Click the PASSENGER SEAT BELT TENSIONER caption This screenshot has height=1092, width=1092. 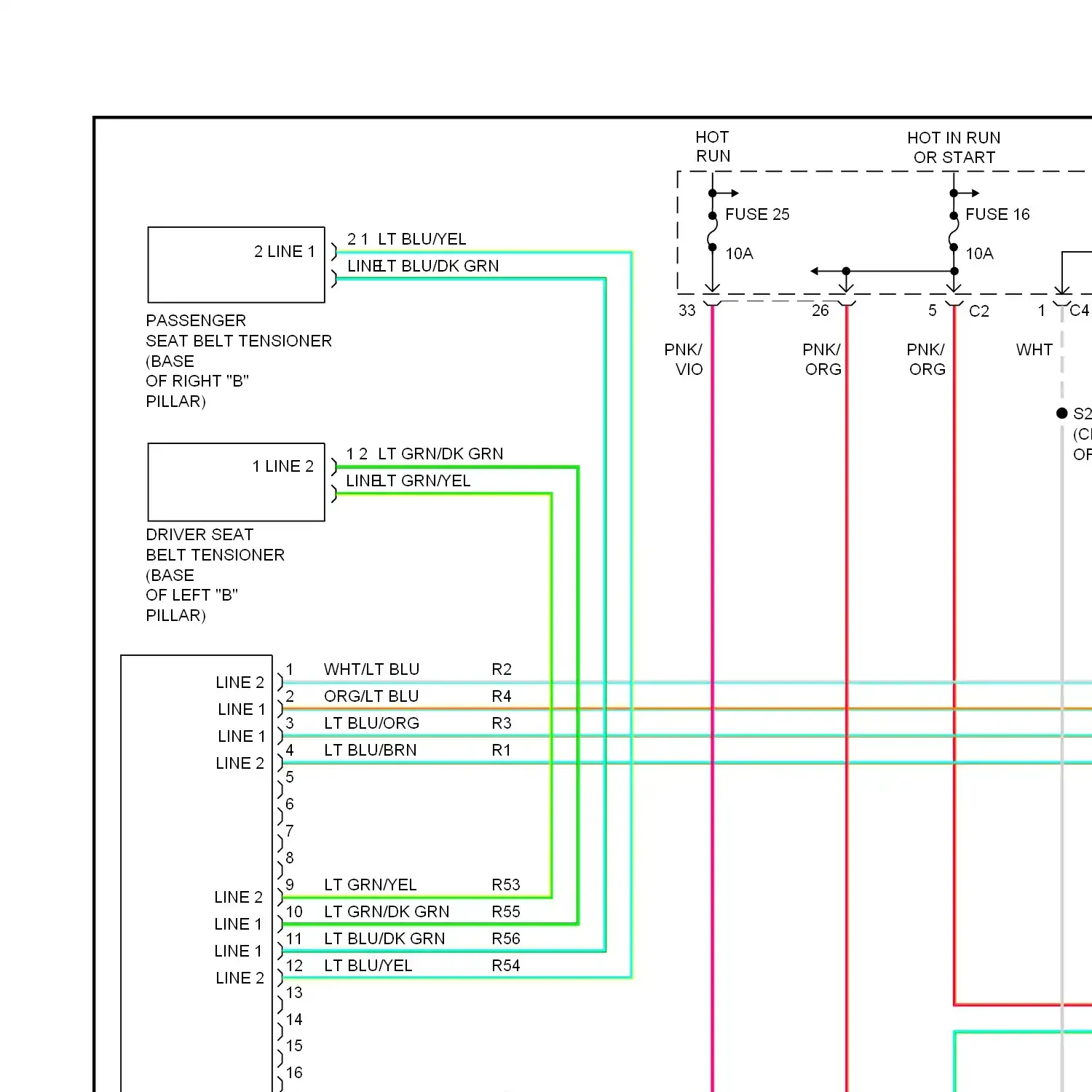click(x=239, y=361)
